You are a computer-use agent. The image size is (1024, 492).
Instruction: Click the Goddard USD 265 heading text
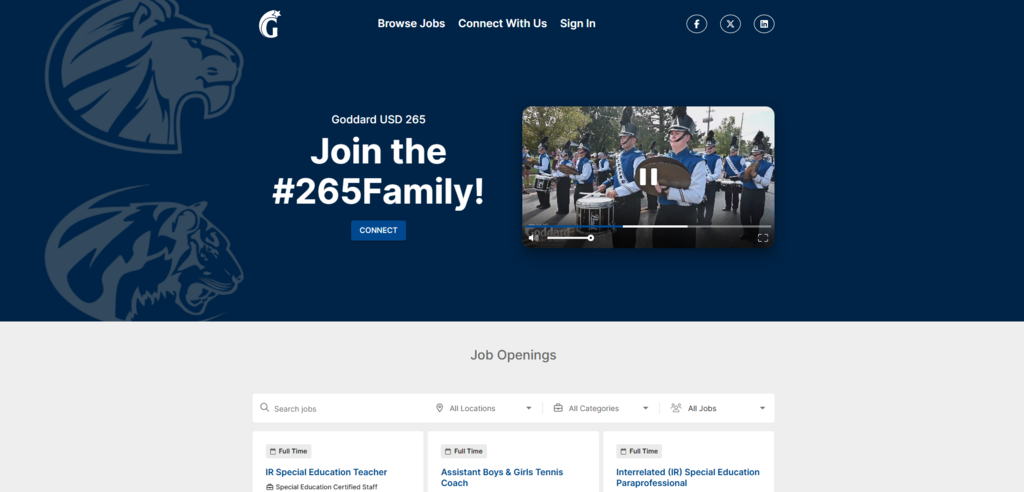(x=378, y=120)
